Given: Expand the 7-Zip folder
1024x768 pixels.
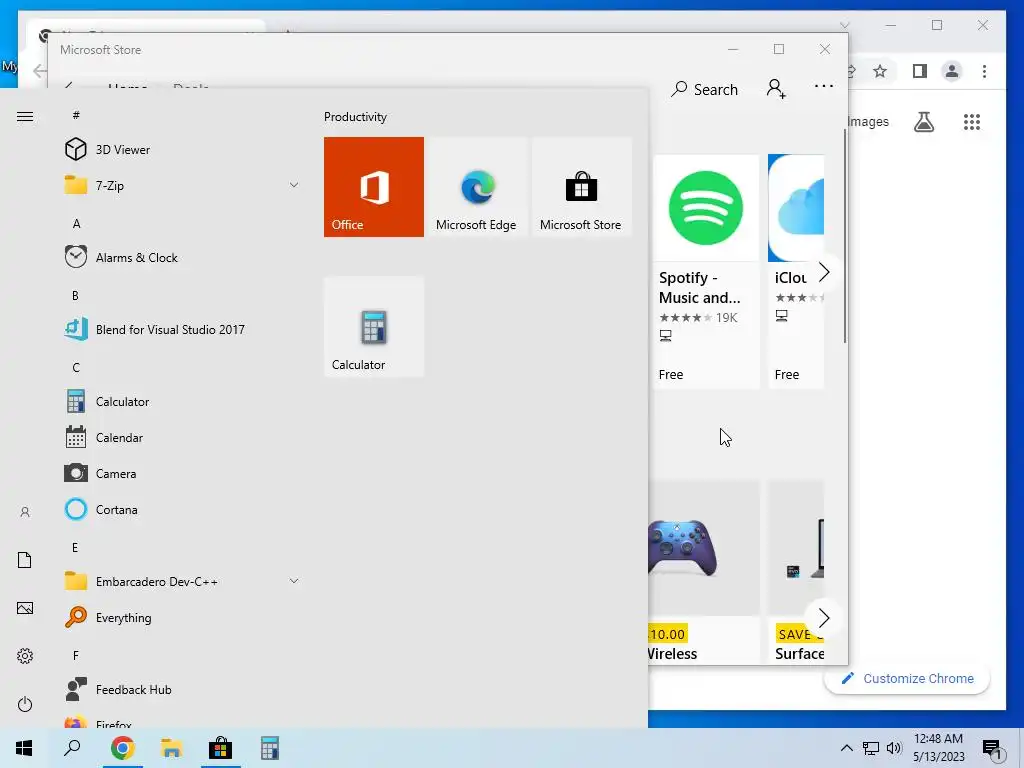Looking at the screenshot, I should coord(182,185).
